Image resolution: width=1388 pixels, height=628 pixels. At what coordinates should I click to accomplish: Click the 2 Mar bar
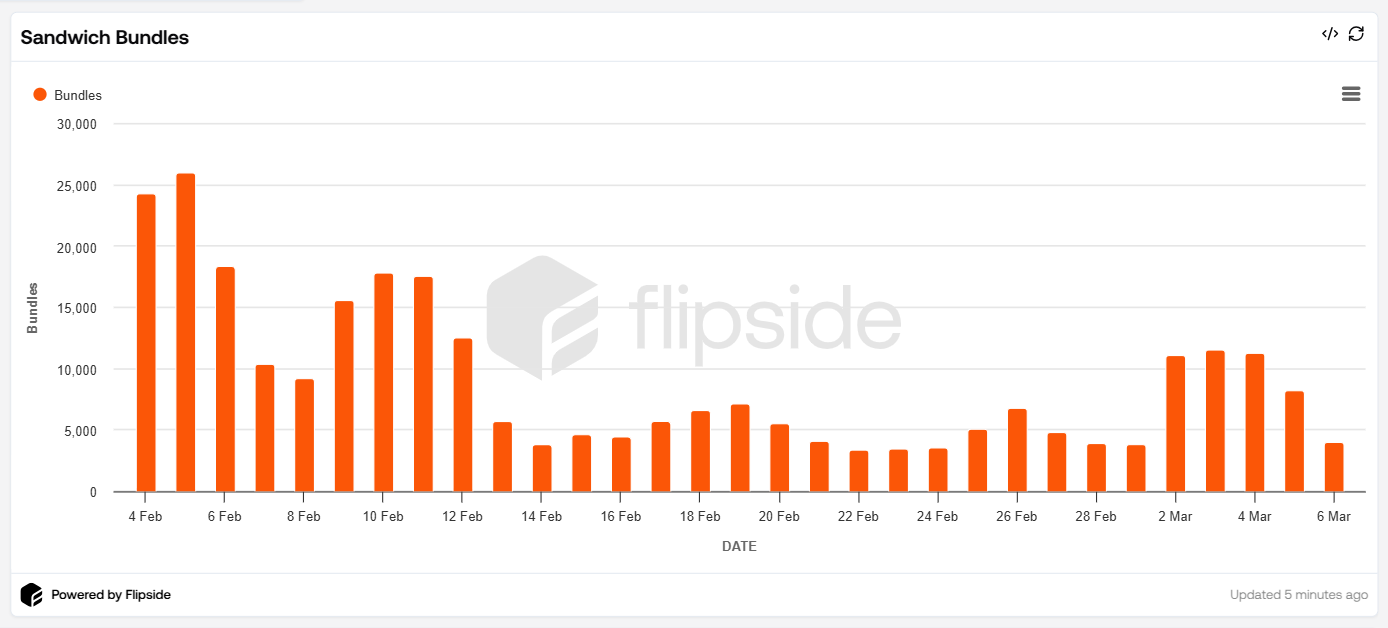(1175, 424)
